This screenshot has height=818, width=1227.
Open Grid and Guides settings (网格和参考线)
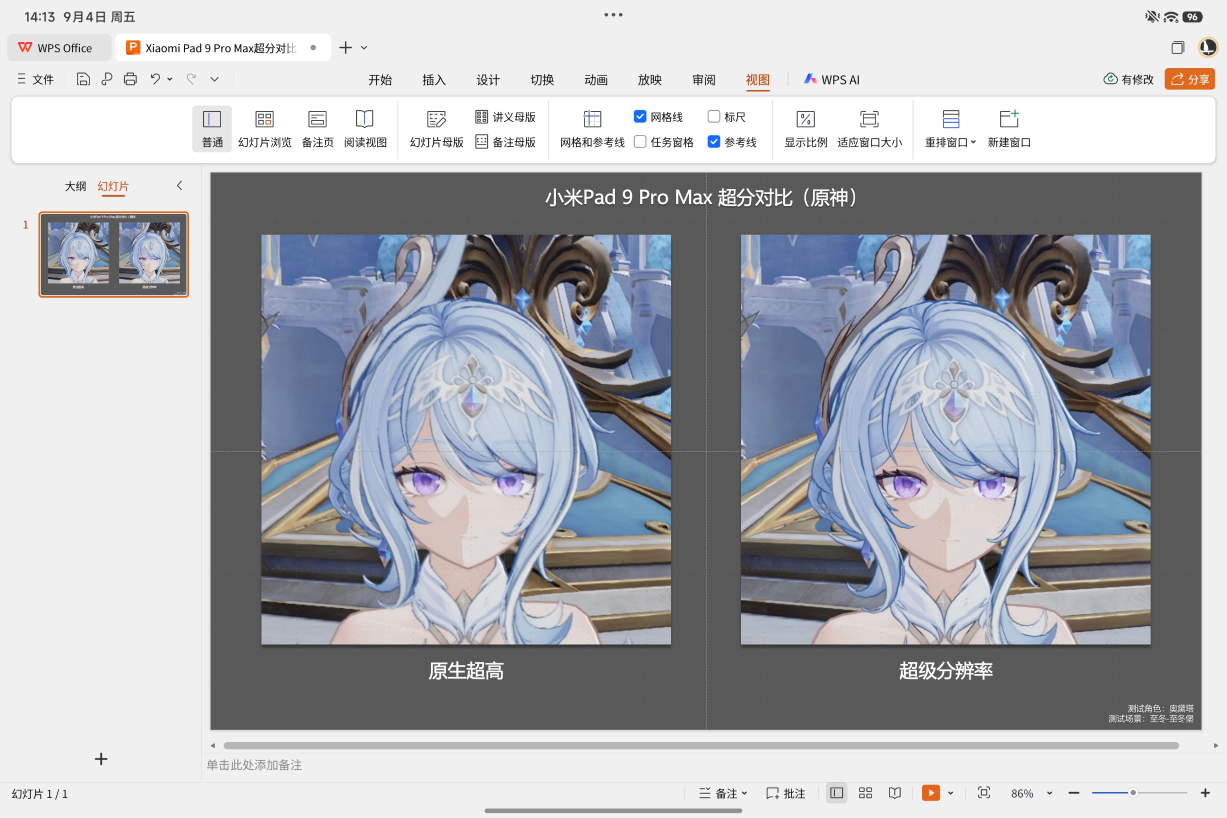(x=592, y=129)
